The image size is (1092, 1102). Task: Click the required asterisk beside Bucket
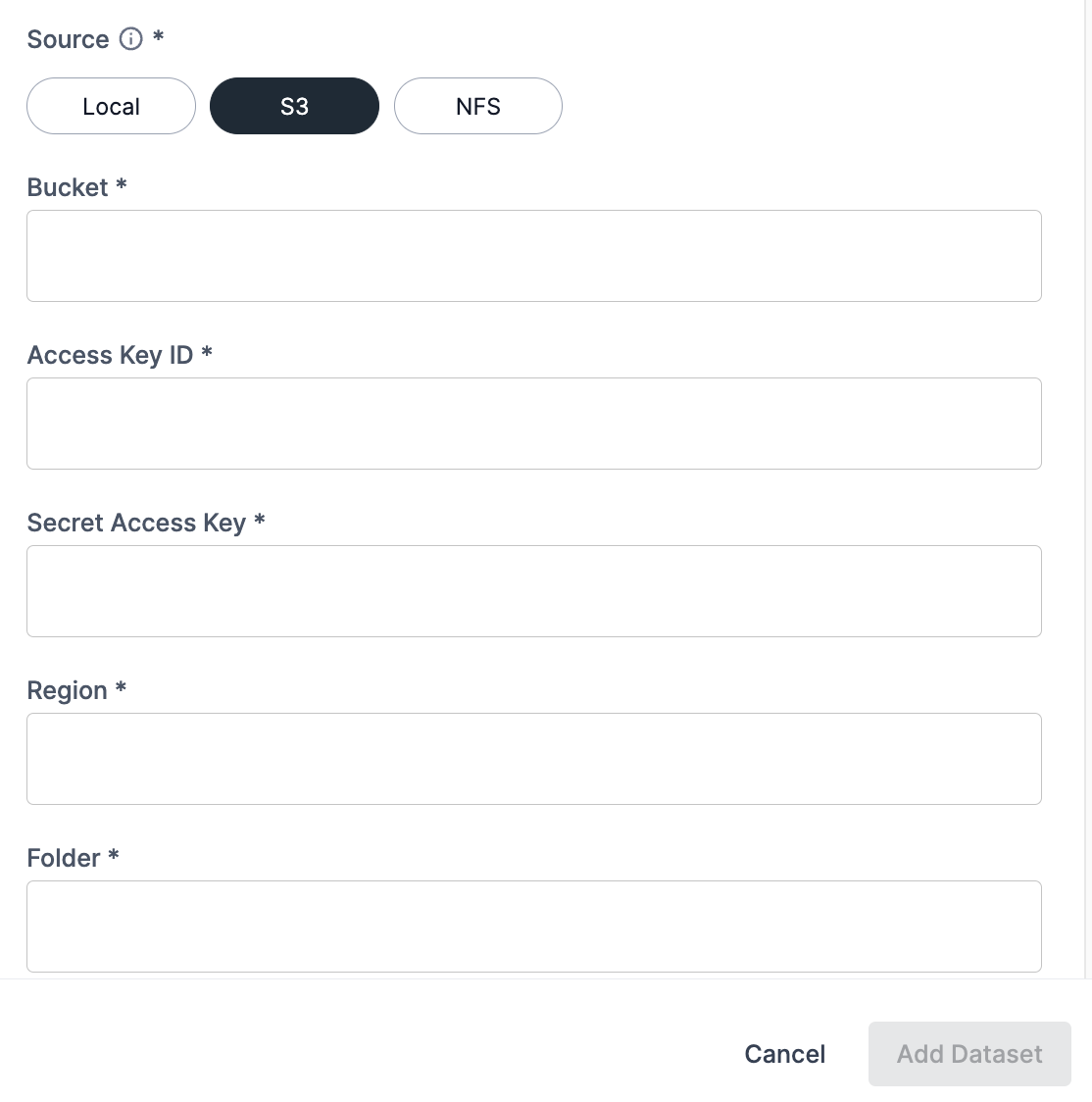point(122,184)
